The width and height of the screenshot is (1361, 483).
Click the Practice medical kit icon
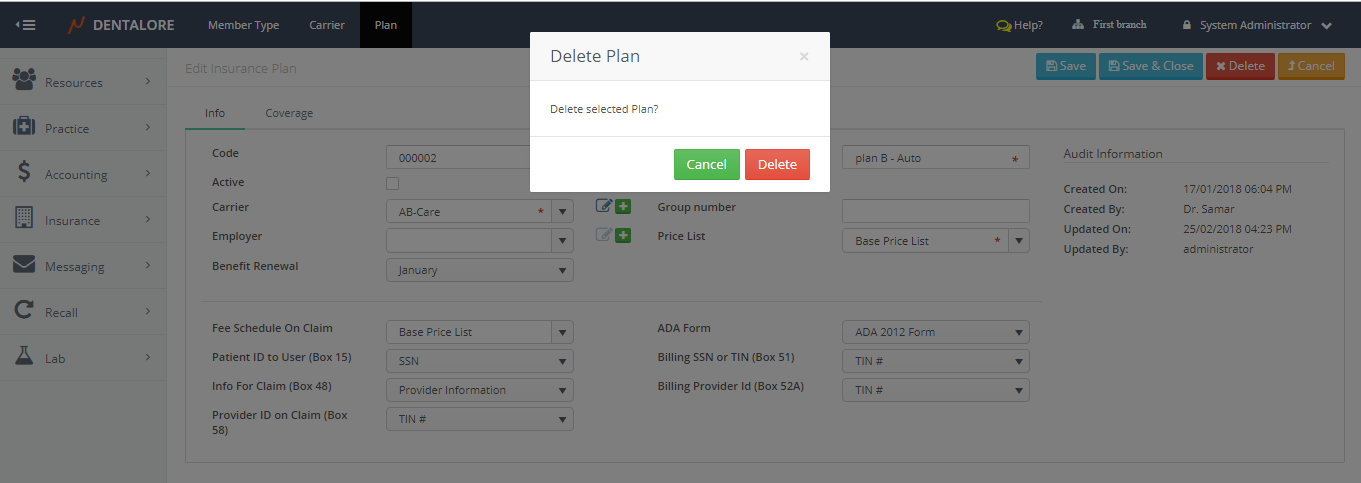pos(24,127)
